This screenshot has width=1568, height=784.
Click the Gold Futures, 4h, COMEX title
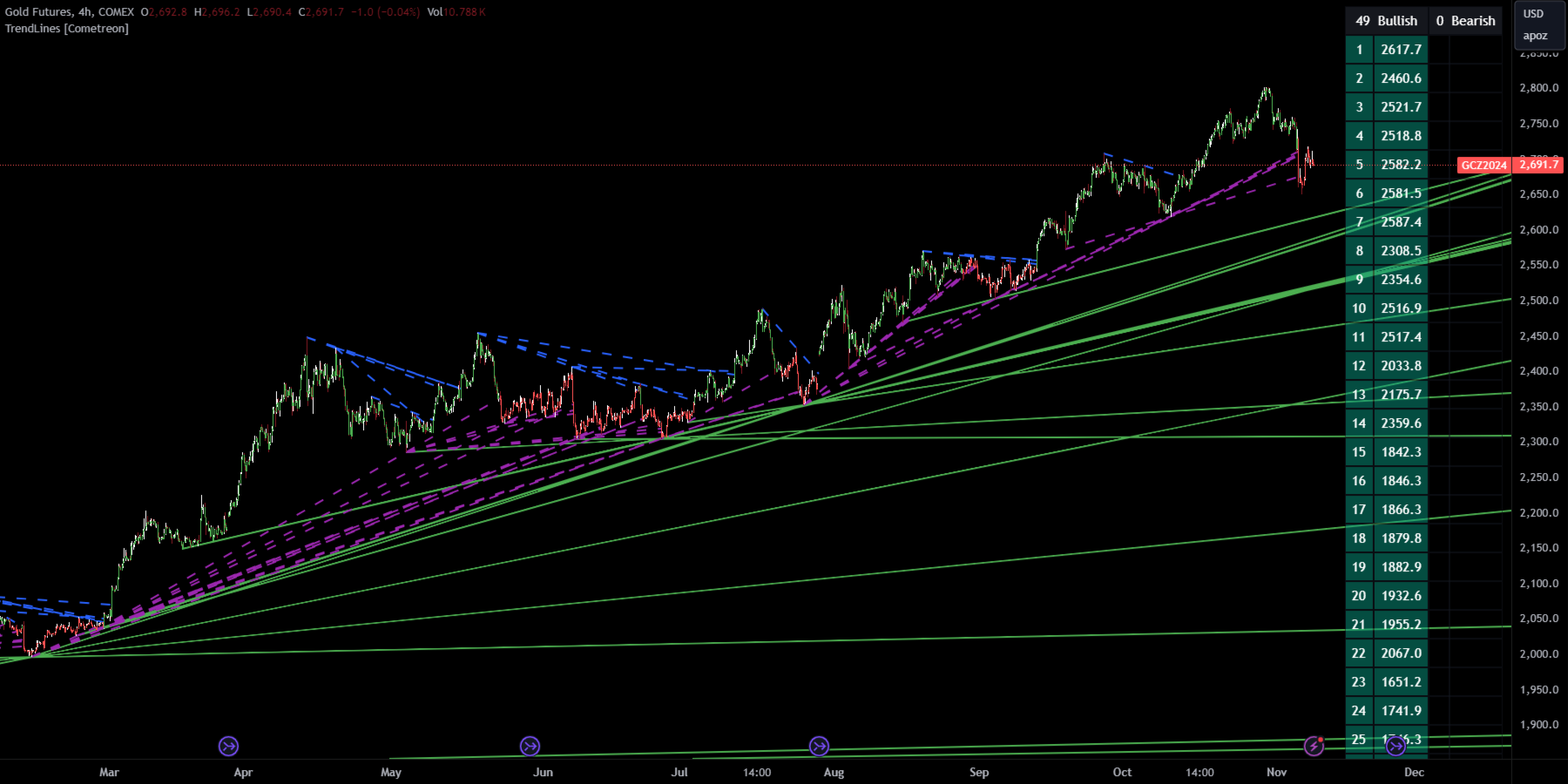(70, 12)
